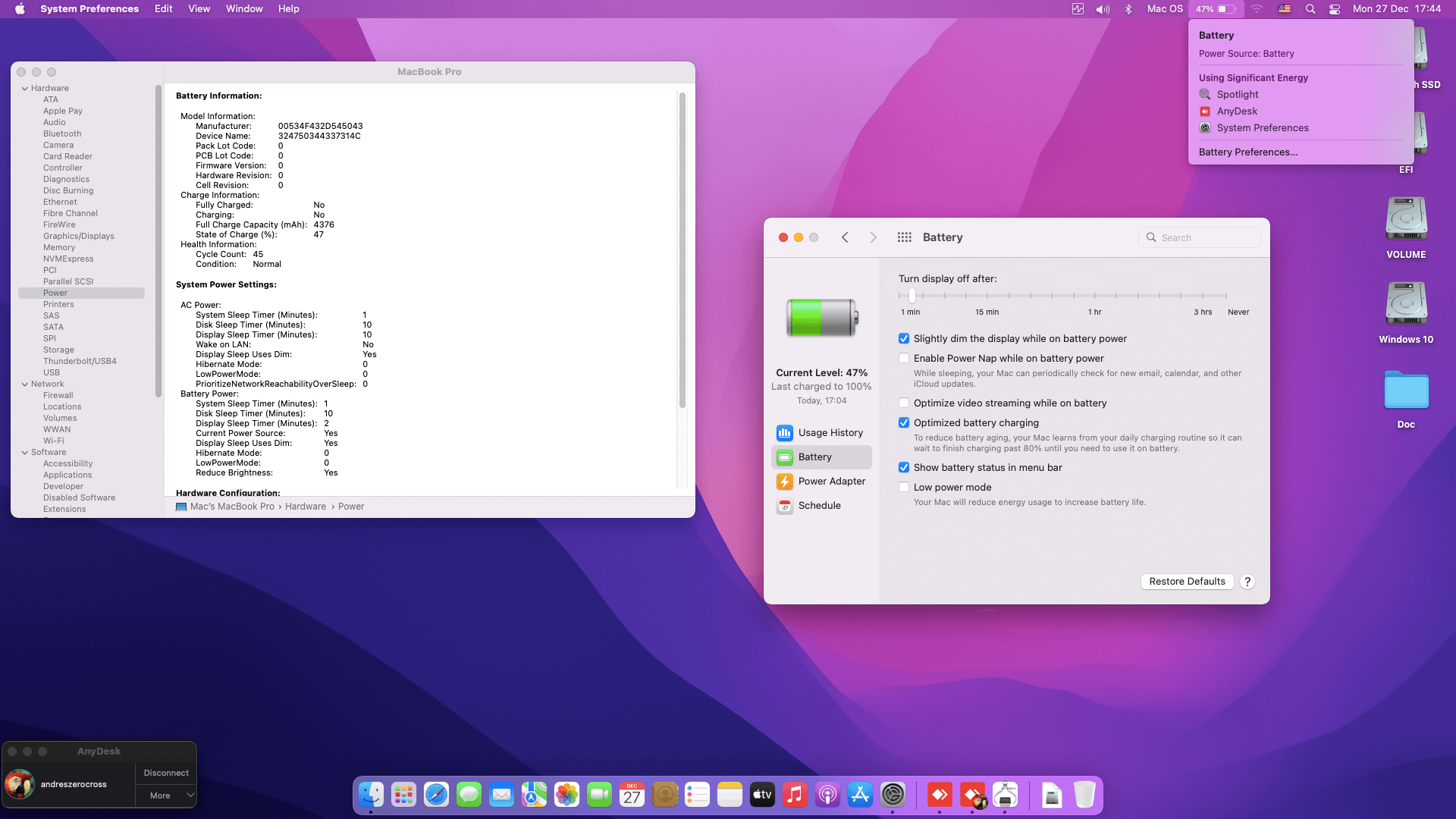Click the Battery Information pane scrollbar

pos(682,250)
